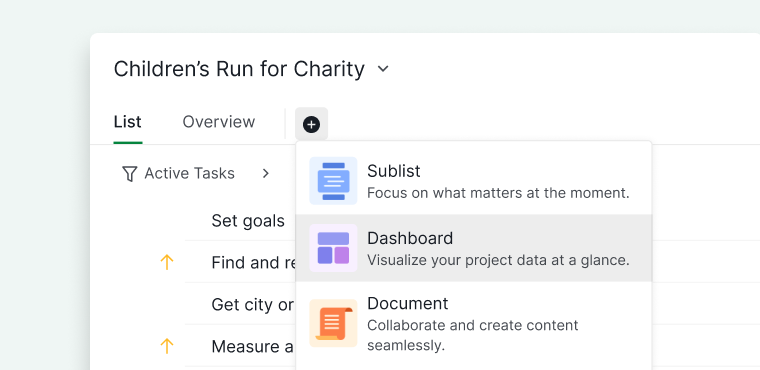Select Dashboard from the add view menu

(474, 248)
